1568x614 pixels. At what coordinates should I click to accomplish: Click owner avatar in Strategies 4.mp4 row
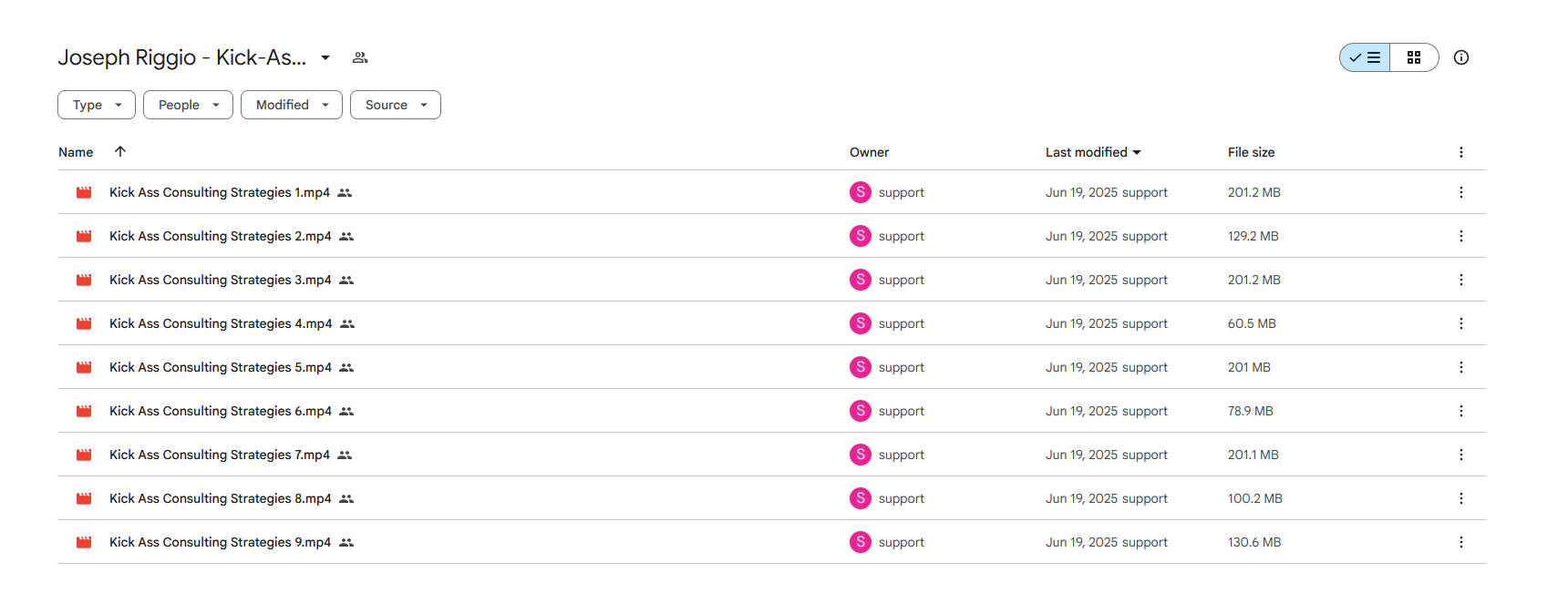pyautogui.click(x=861, y=323)
